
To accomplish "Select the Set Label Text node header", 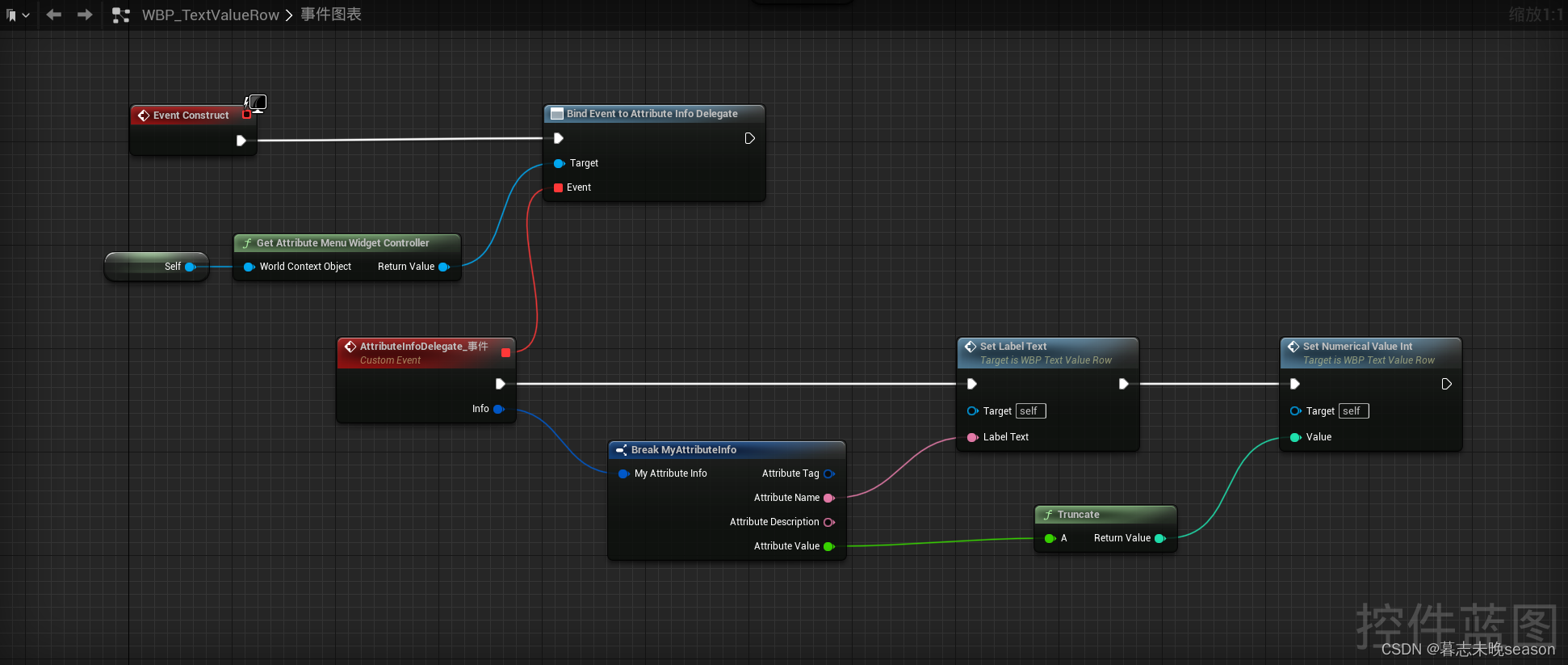I will click(x=1047, y=352).
